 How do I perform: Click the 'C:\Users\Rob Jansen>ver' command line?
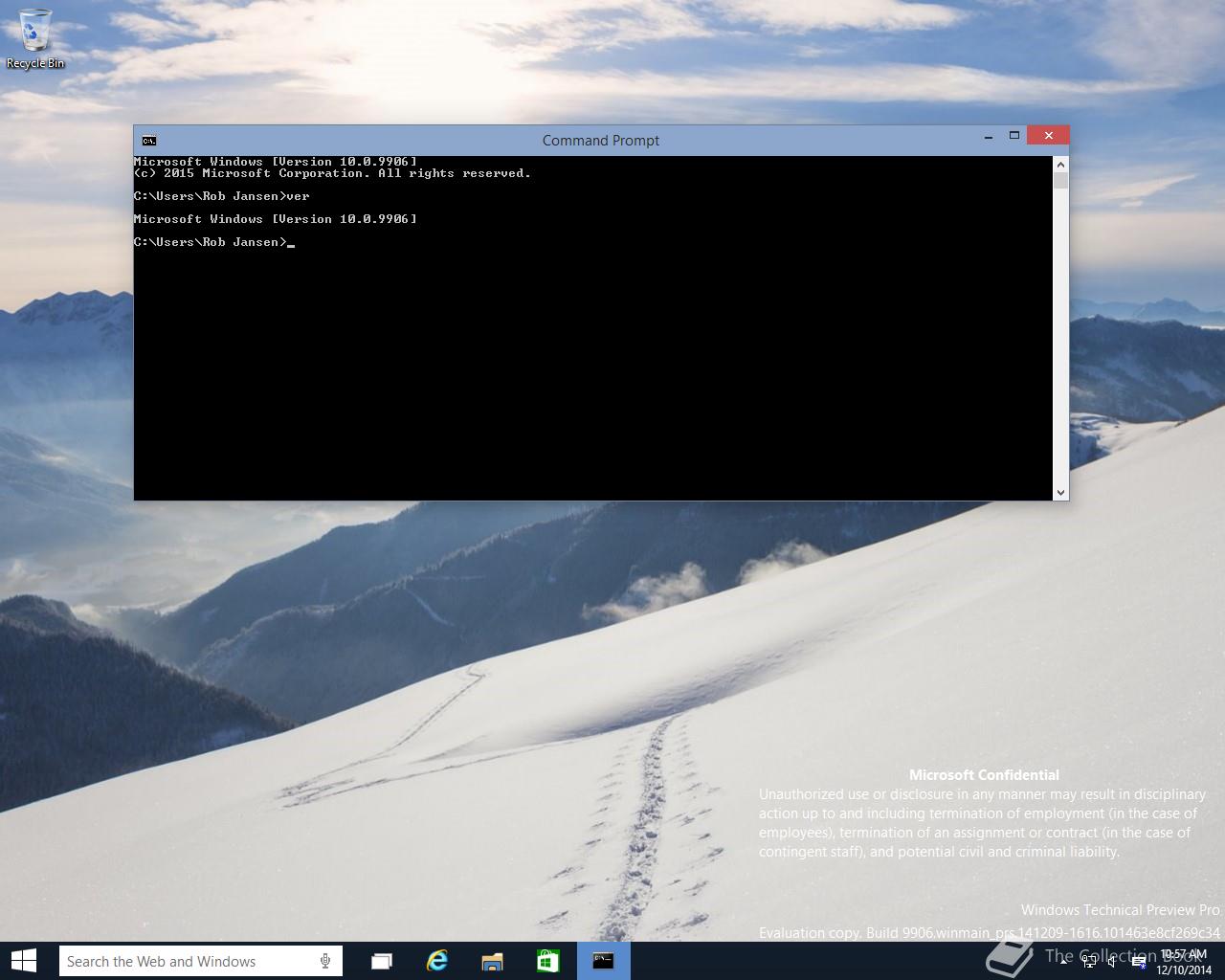coord(222,196)
